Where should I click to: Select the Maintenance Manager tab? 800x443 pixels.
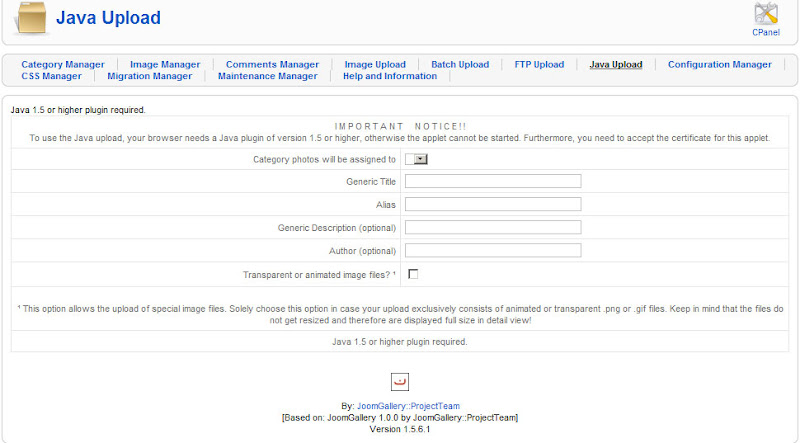pos(267,76)
